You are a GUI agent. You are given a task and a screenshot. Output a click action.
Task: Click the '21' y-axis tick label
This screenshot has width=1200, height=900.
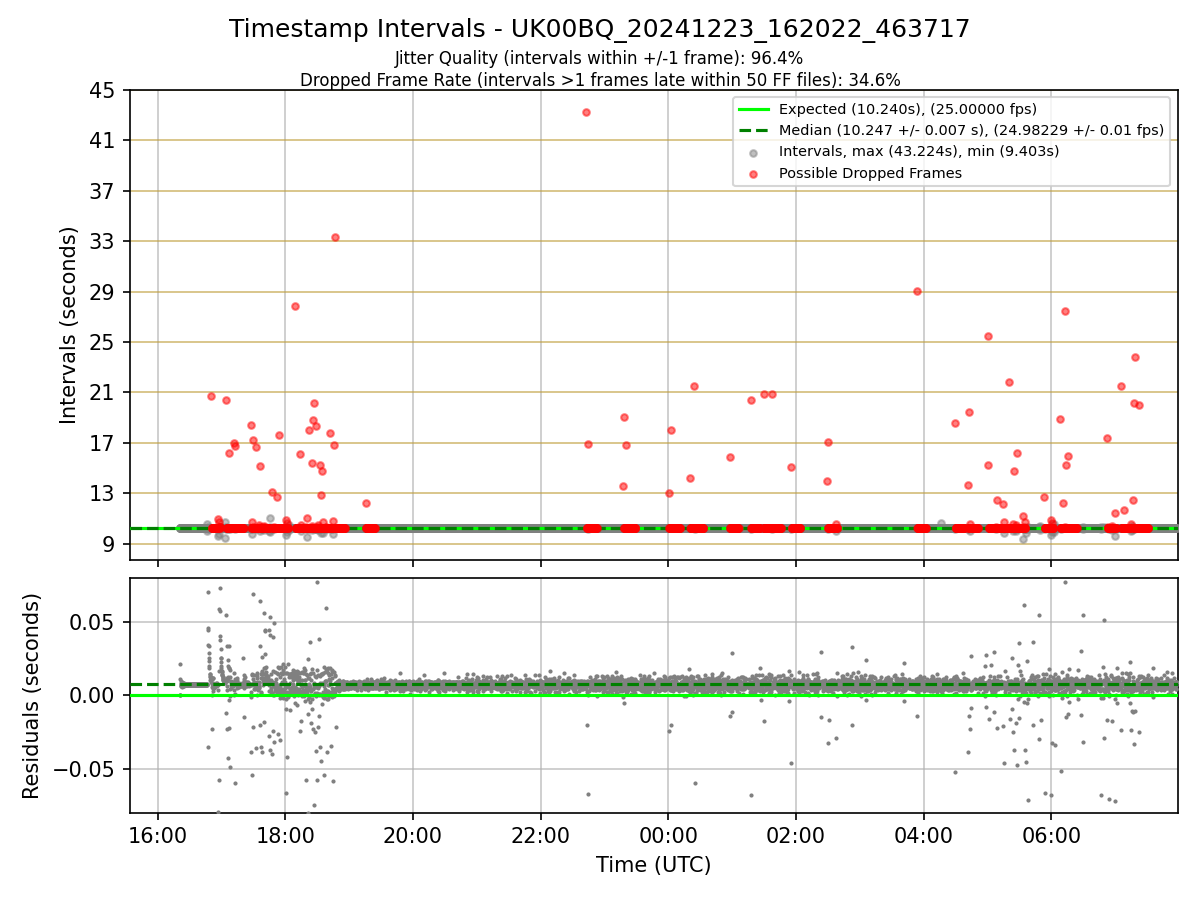[x=104, y=393]
